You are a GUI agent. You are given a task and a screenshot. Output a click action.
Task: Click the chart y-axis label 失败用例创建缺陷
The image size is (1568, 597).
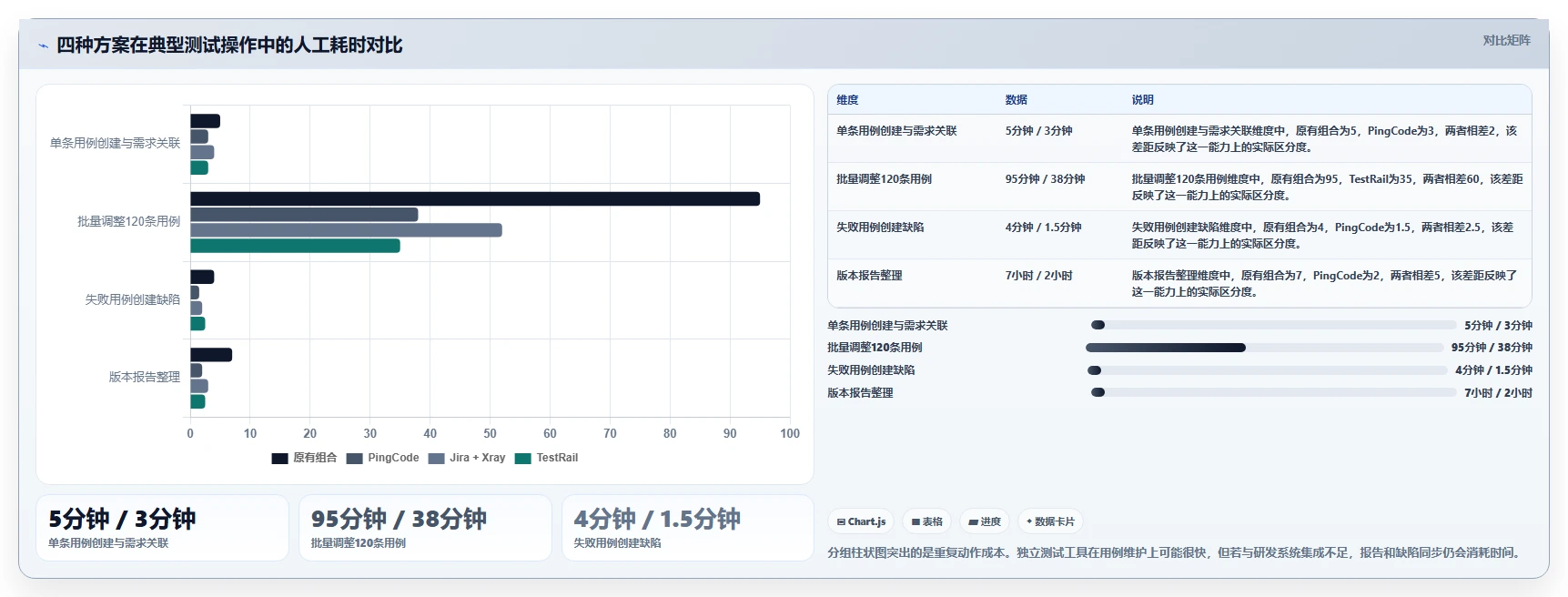click(133, 299)
